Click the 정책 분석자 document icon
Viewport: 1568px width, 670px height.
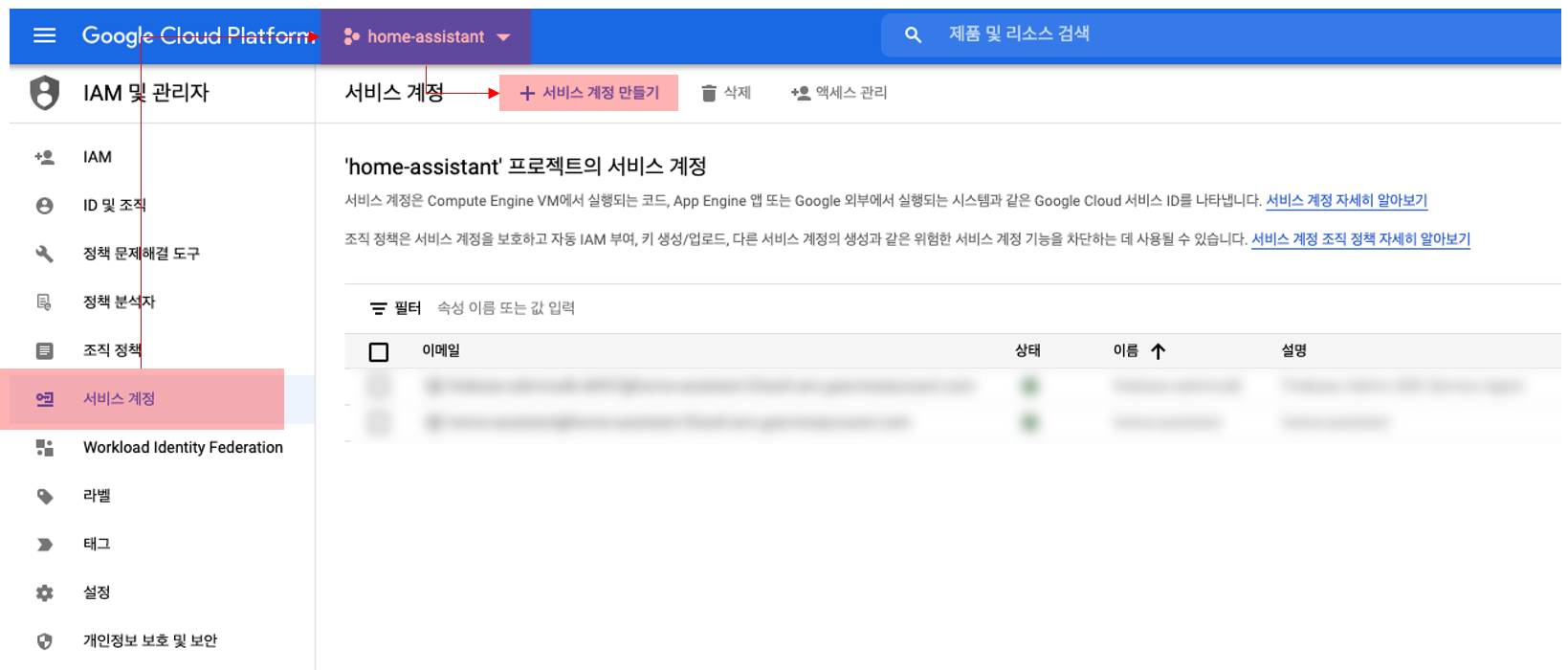point(44,302)
